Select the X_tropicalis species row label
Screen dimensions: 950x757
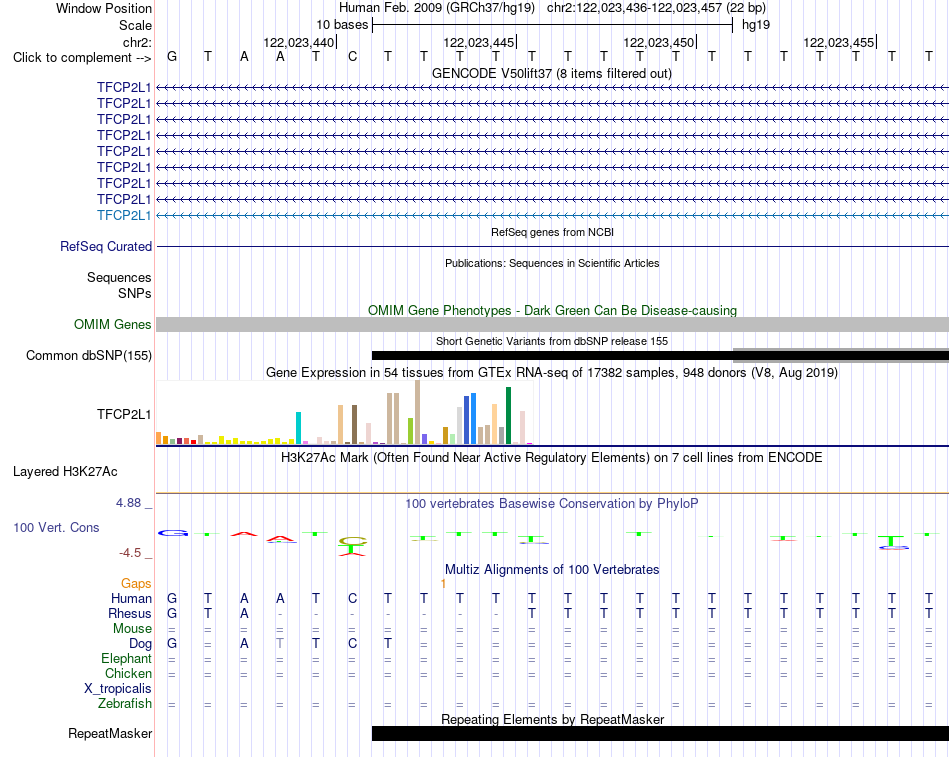pyautogui.click(x=118, y=689)
